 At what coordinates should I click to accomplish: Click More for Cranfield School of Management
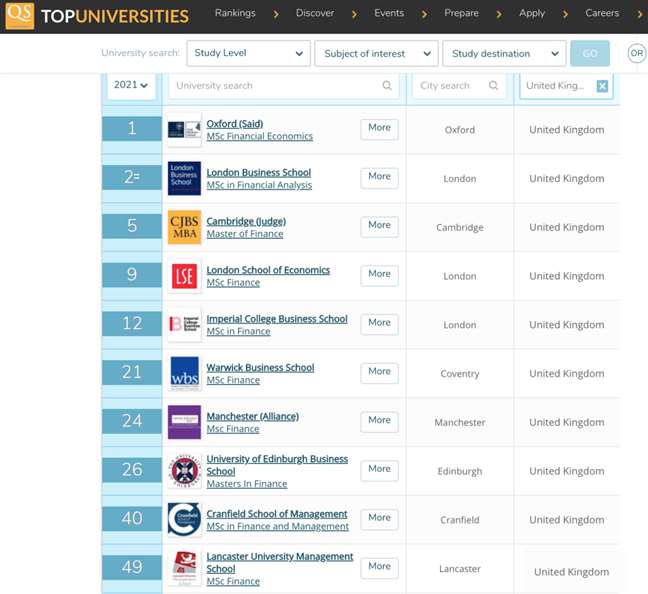point(379,519)
